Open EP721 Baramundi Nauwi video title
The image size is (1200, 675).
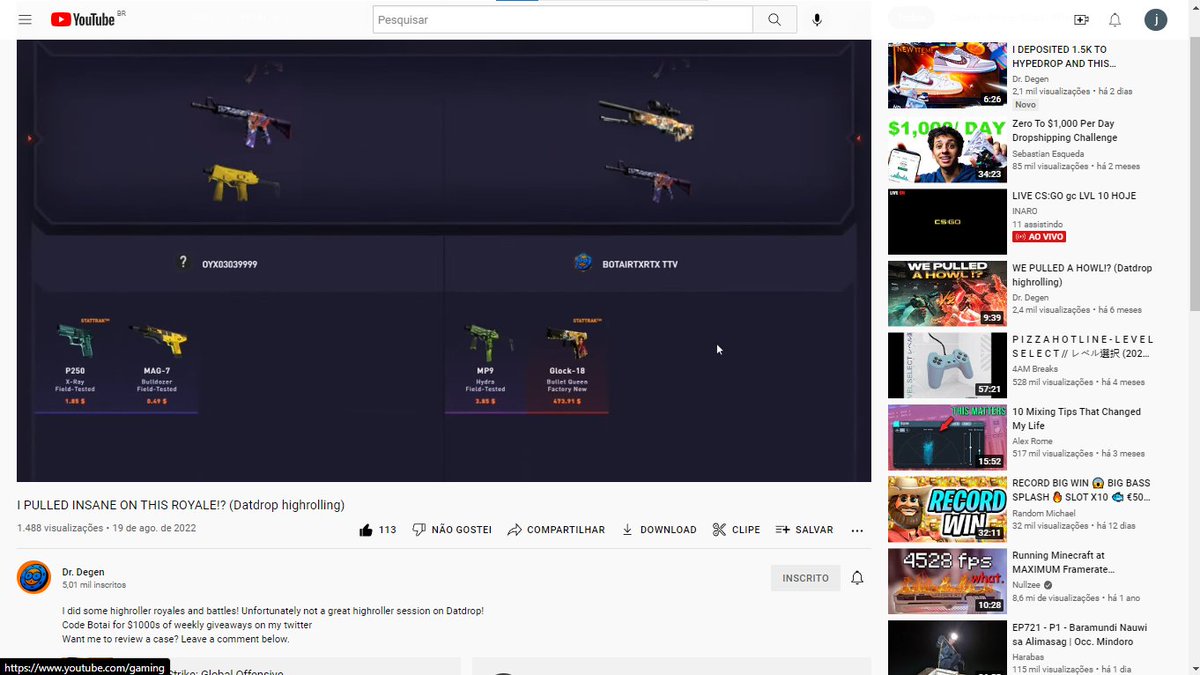(1080, 634)
